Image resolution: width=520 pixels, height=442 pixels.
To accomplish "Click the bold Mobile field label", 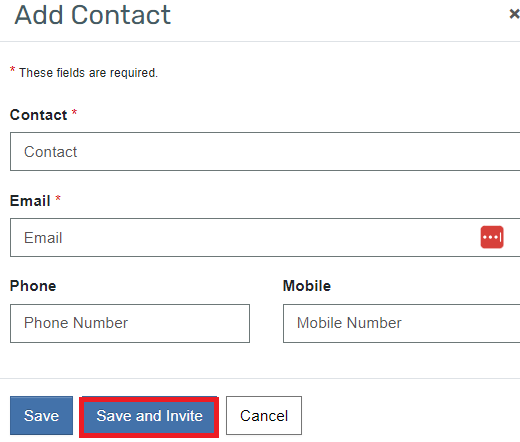I will point(307,286).
